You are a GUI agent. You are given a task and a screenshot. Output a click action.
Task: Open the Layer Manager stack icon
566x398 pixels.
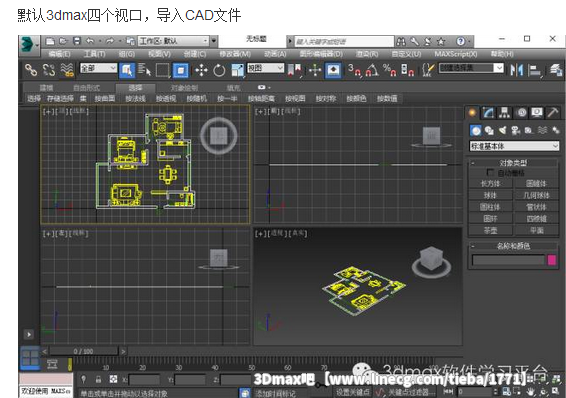point(556,70)
